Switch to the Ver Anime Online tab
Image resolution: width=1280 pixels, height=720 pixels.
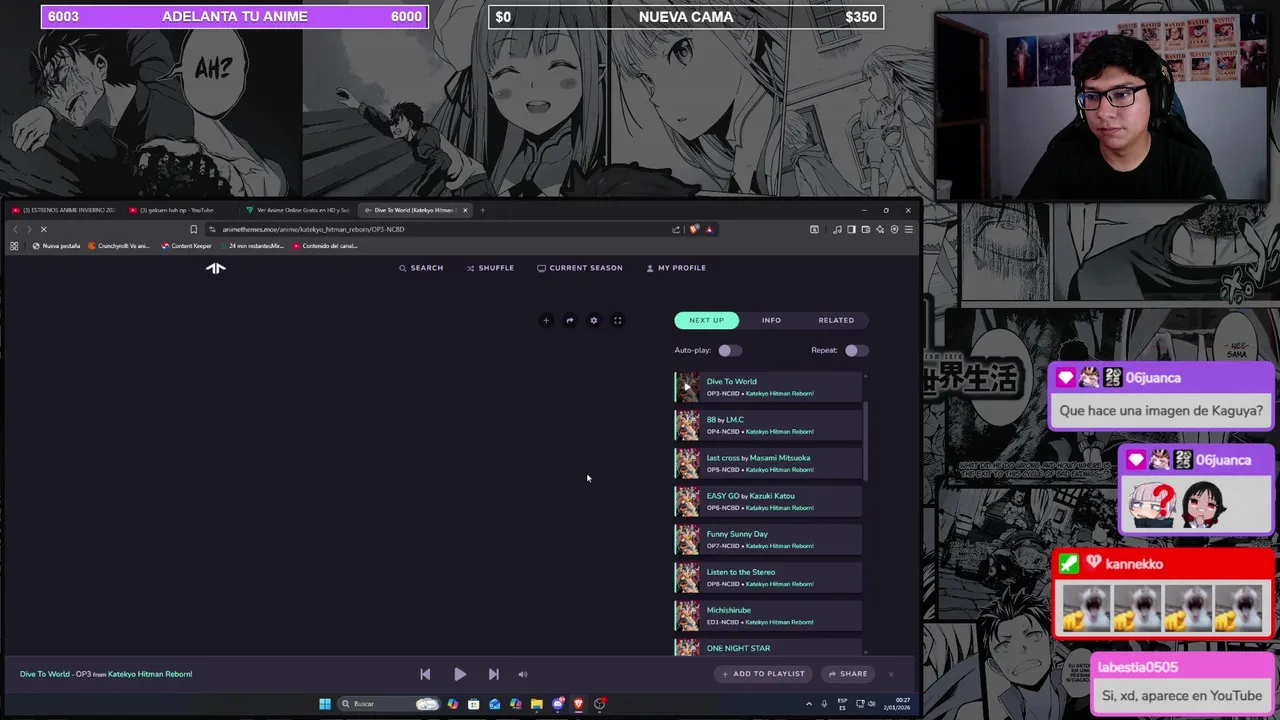click(299, 210)
